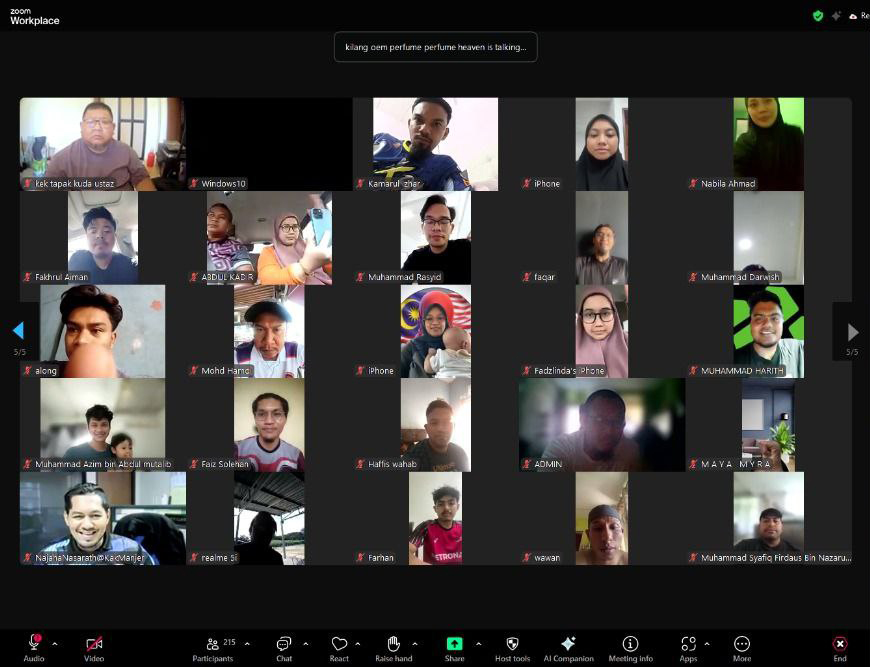This screenshot has width=870, height=667.
Task: Open the Participants list
Action: 213,645
